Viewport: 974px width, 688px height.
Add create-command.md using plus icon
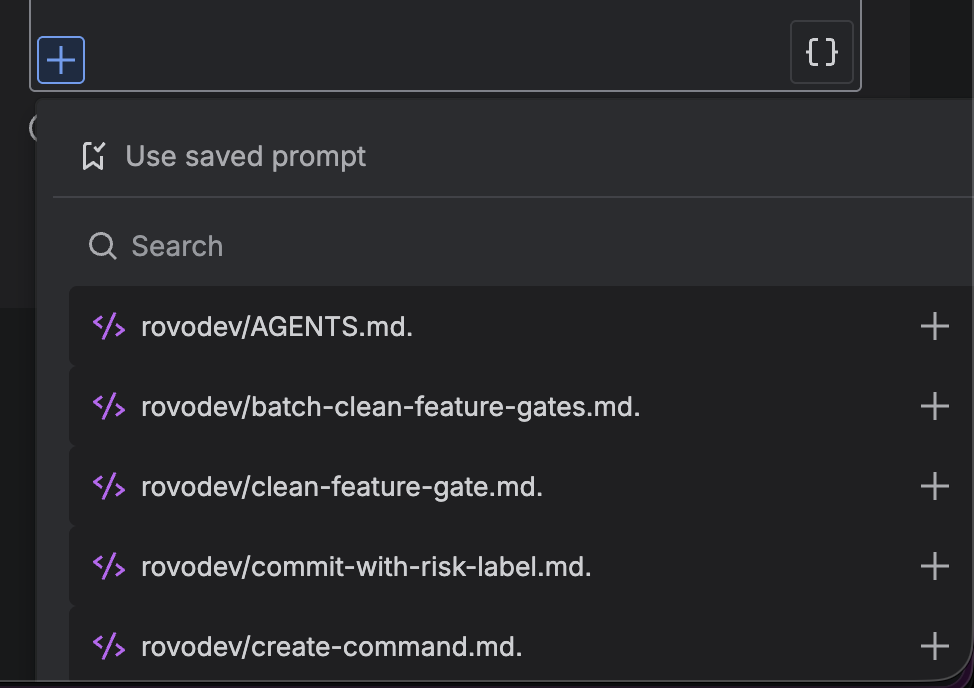click(x=934, y=646)
